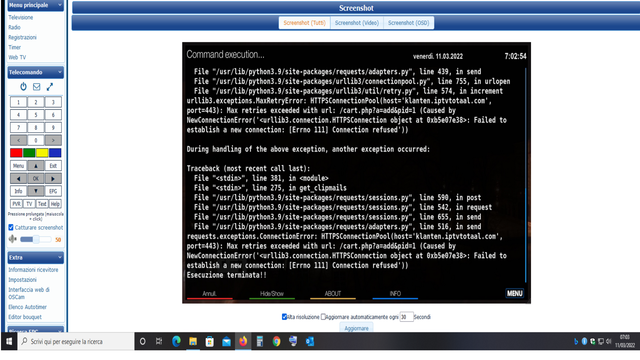Enable Aggiornare automaticamente checkbox
The image size is (640, 360).
(323, 317)
